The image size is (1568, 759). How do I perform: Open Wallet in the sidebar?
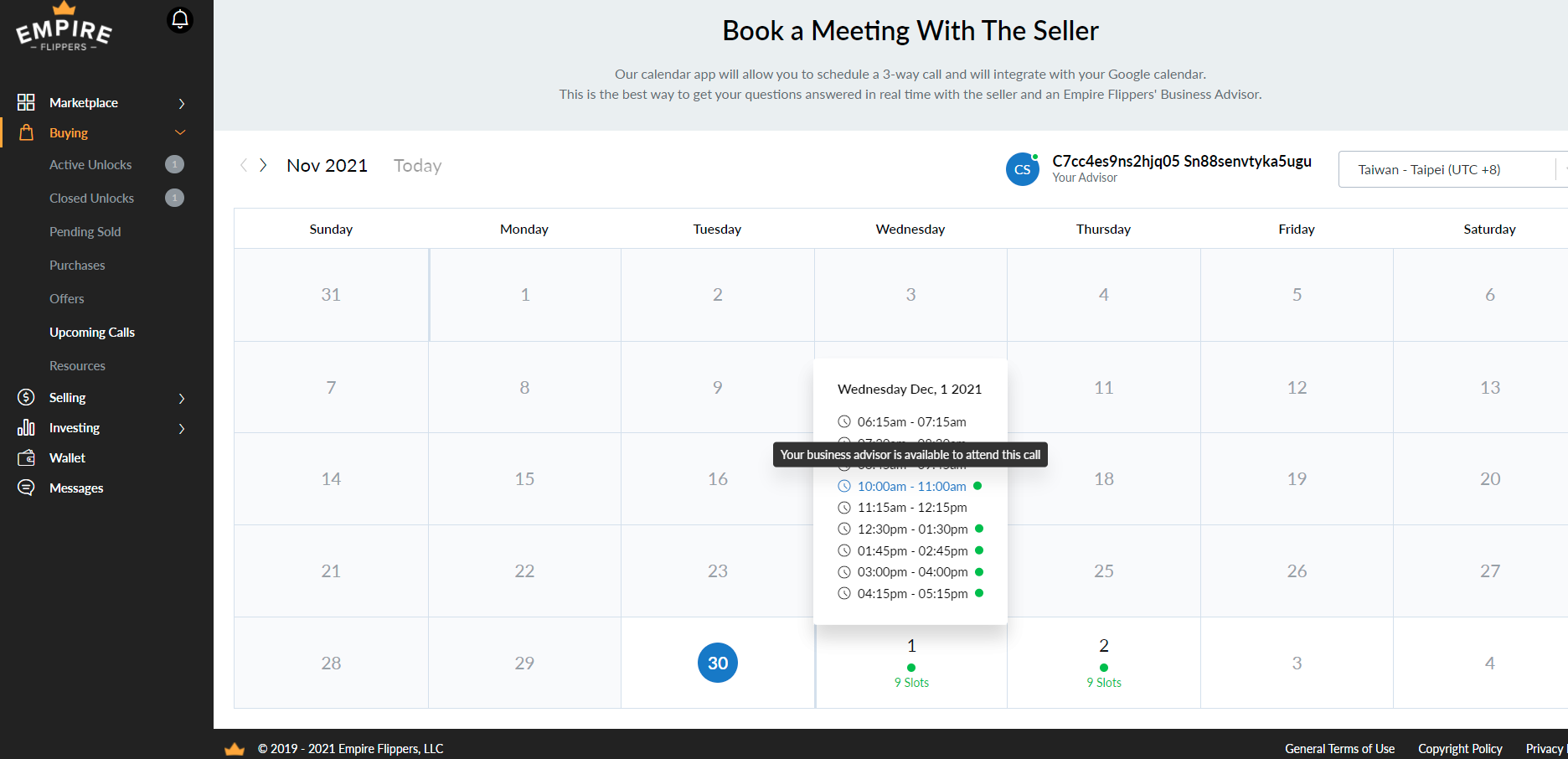coord(67,457)
